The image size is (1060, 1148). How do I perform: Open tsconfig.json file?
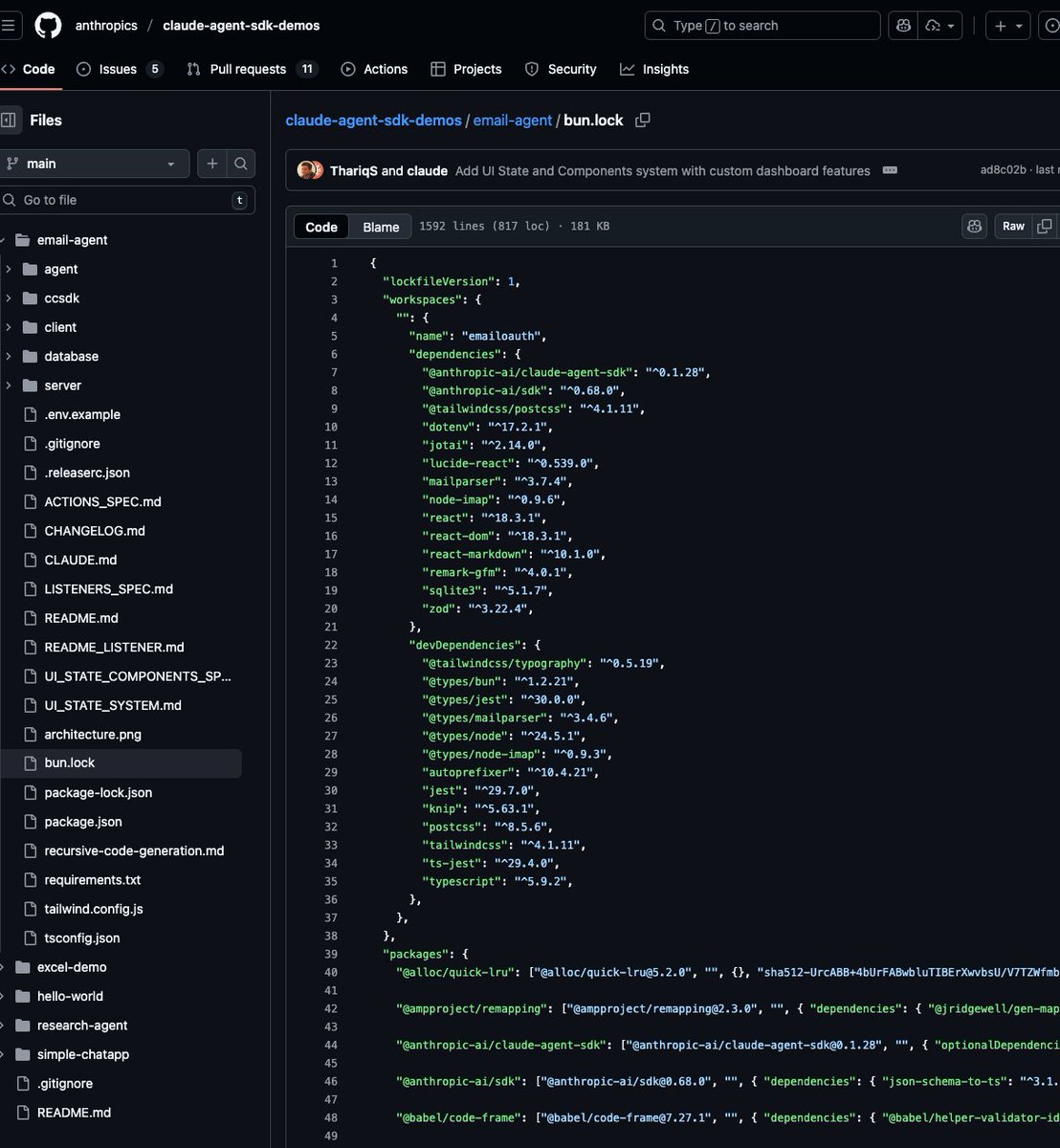(82, 938)
